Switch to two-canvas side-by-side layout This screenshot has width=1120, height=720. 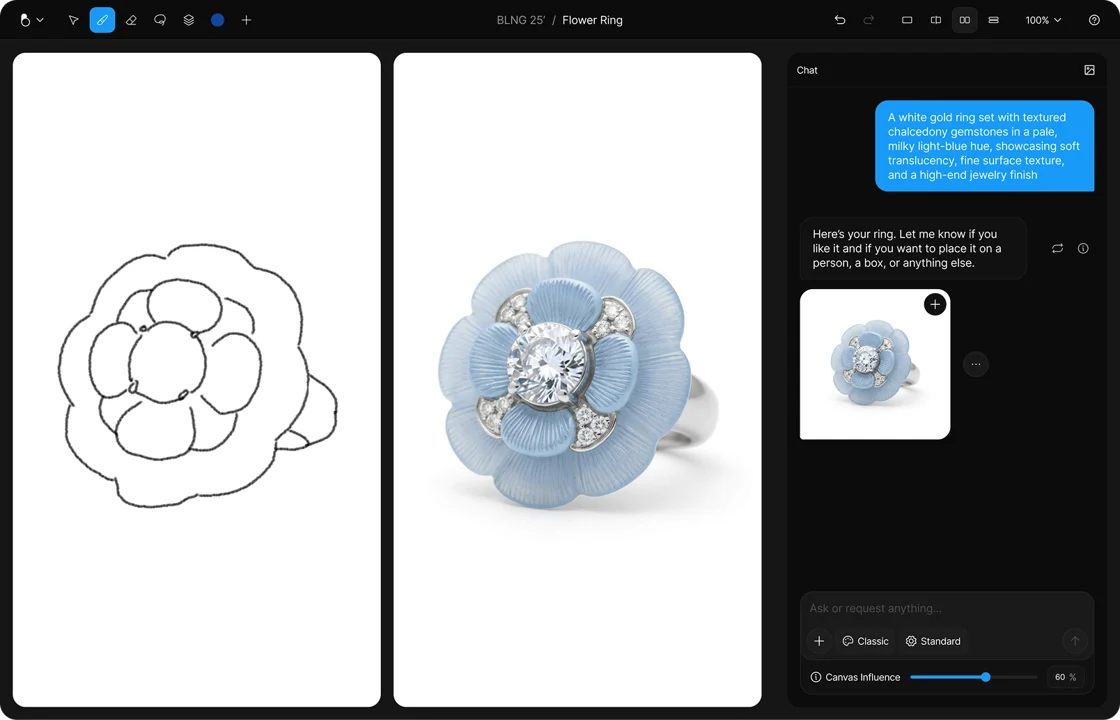(965, 20)
